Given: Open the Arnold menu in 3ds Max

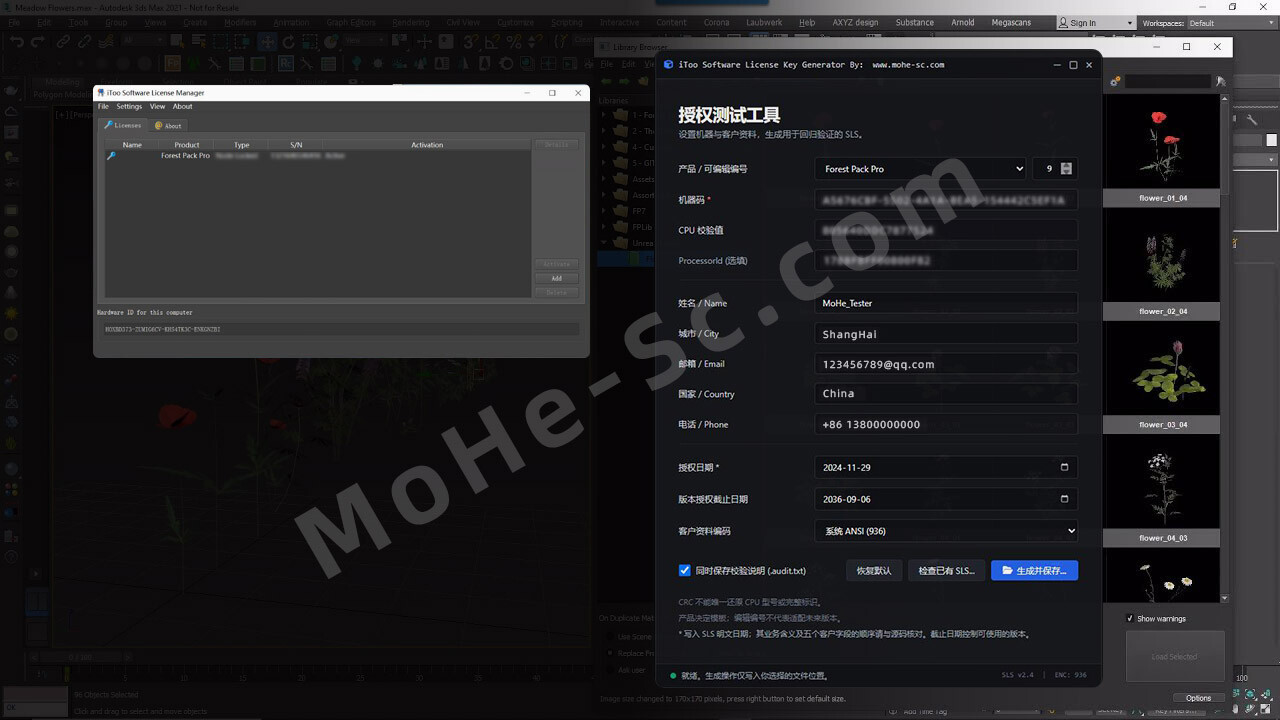Looking at the screenshot, I should pyautogui.click(x=962, y=22).
